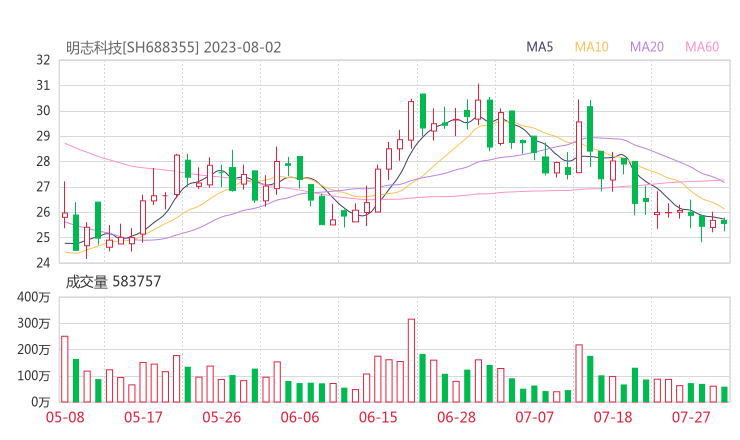The image size is (740, 440).
Task: Click the 07-07 date axis label
Action: click(534, 417)
